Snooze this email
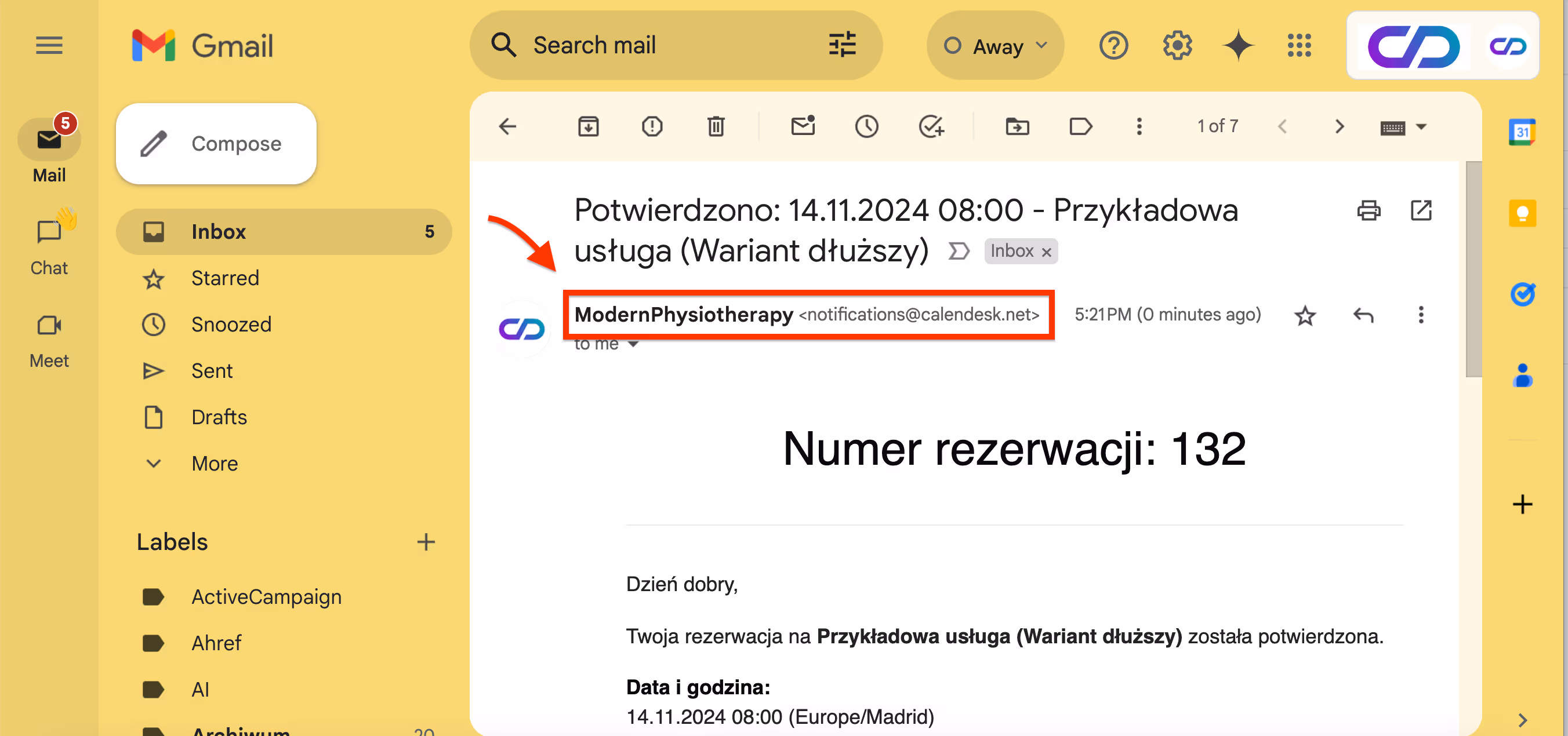The width and height of the screenshot is (1568, 736). 867,126
